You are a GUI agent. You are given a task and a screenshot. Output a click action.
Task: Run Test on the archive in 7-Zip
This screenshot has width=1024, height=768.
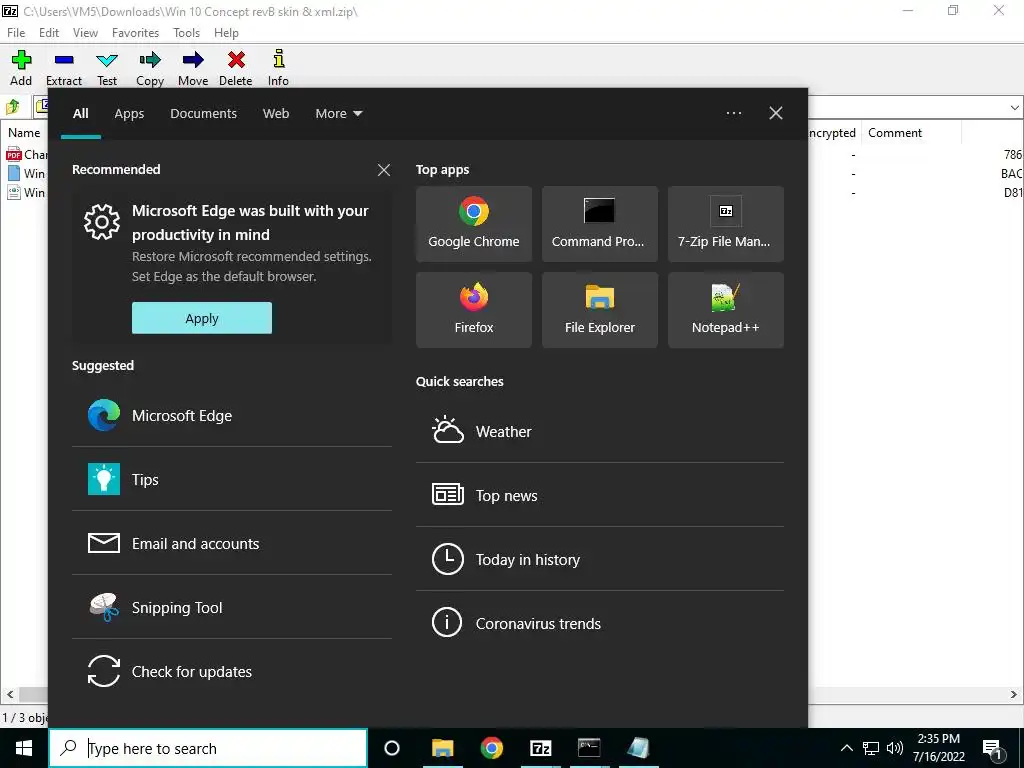(x=107, y=68)
